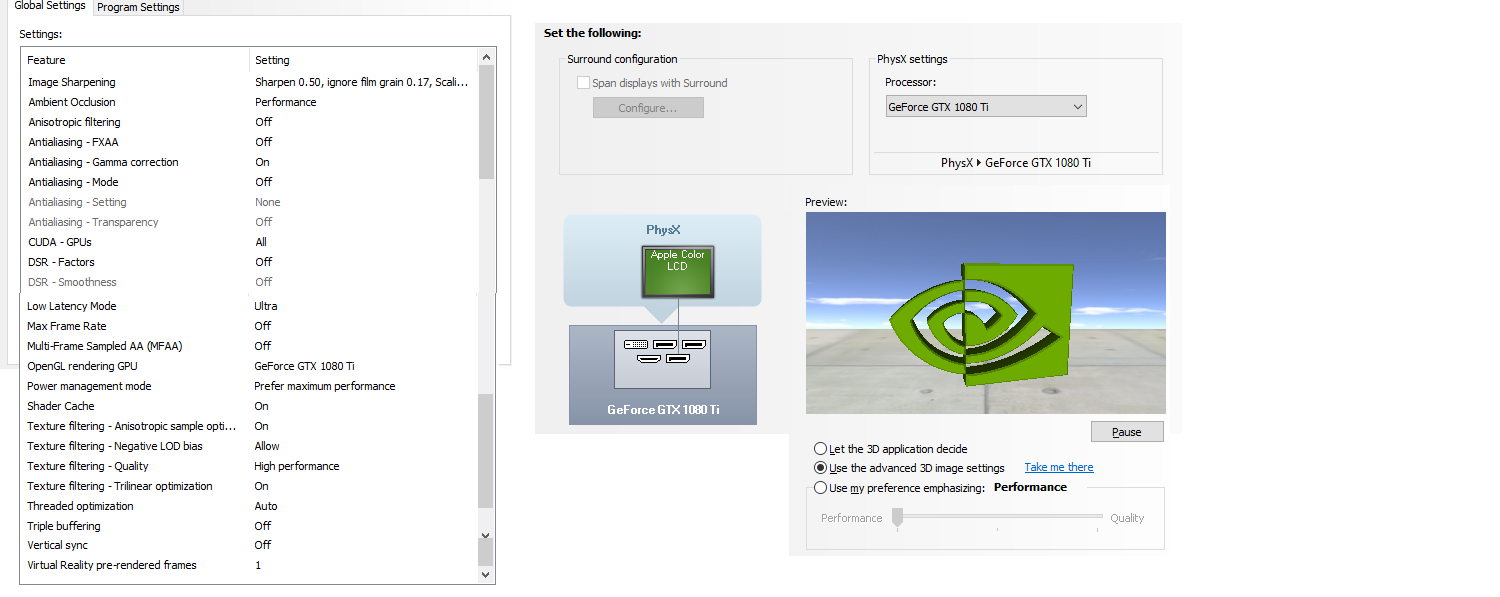The image size is (1500, 597).
Task: Select the Max Frame Rate row
Action: tap(249, 326)
